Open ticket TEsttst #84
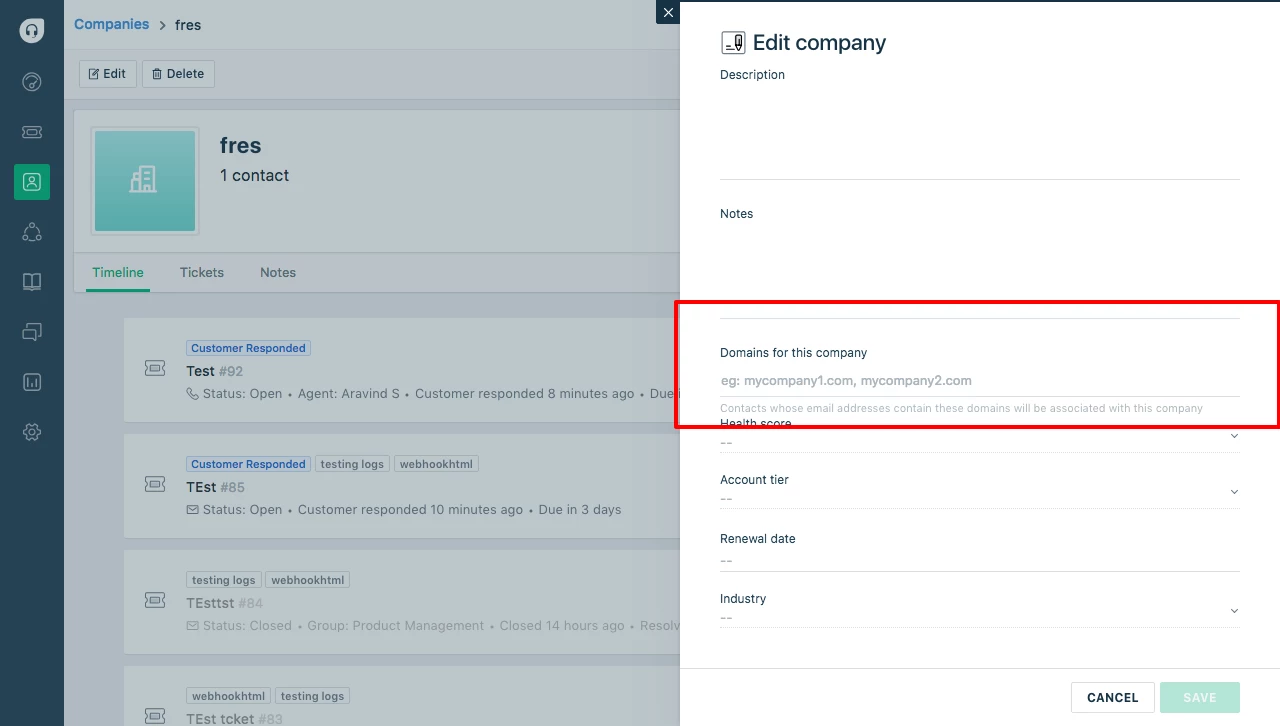The height and width of the screenshot is (726, 1280). pyautogui.click(x=224, y=603)
